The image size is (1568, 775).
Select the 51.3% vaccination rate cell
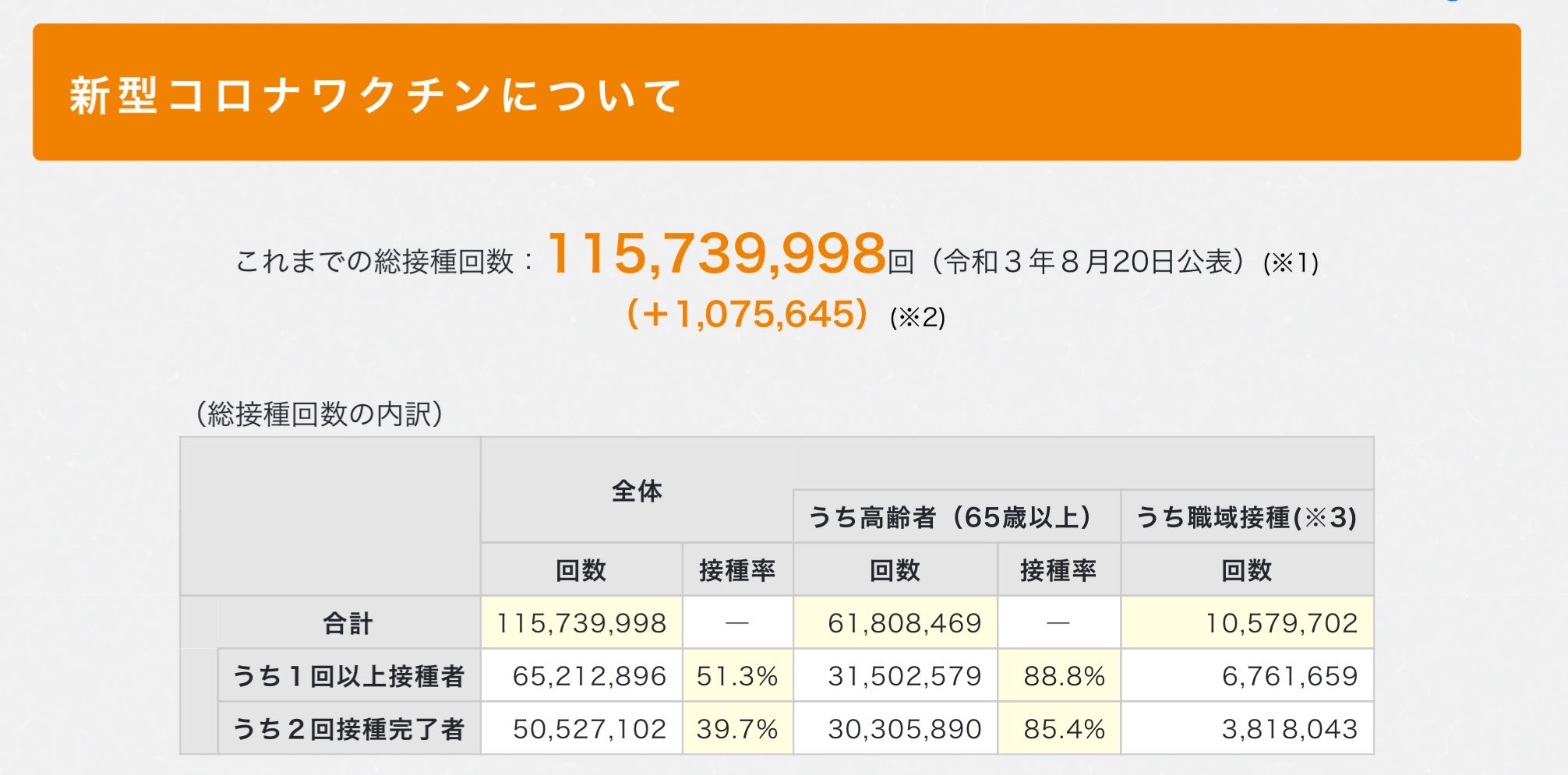(x=737, y=676)
